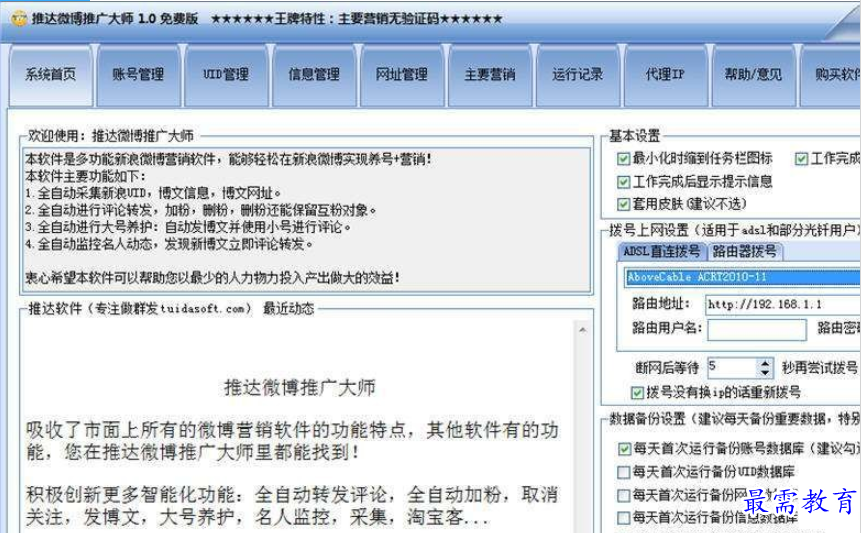Click line 2.全自动进行评论转发
Viewport: 865px width, 533px height.
coord(201,210)
